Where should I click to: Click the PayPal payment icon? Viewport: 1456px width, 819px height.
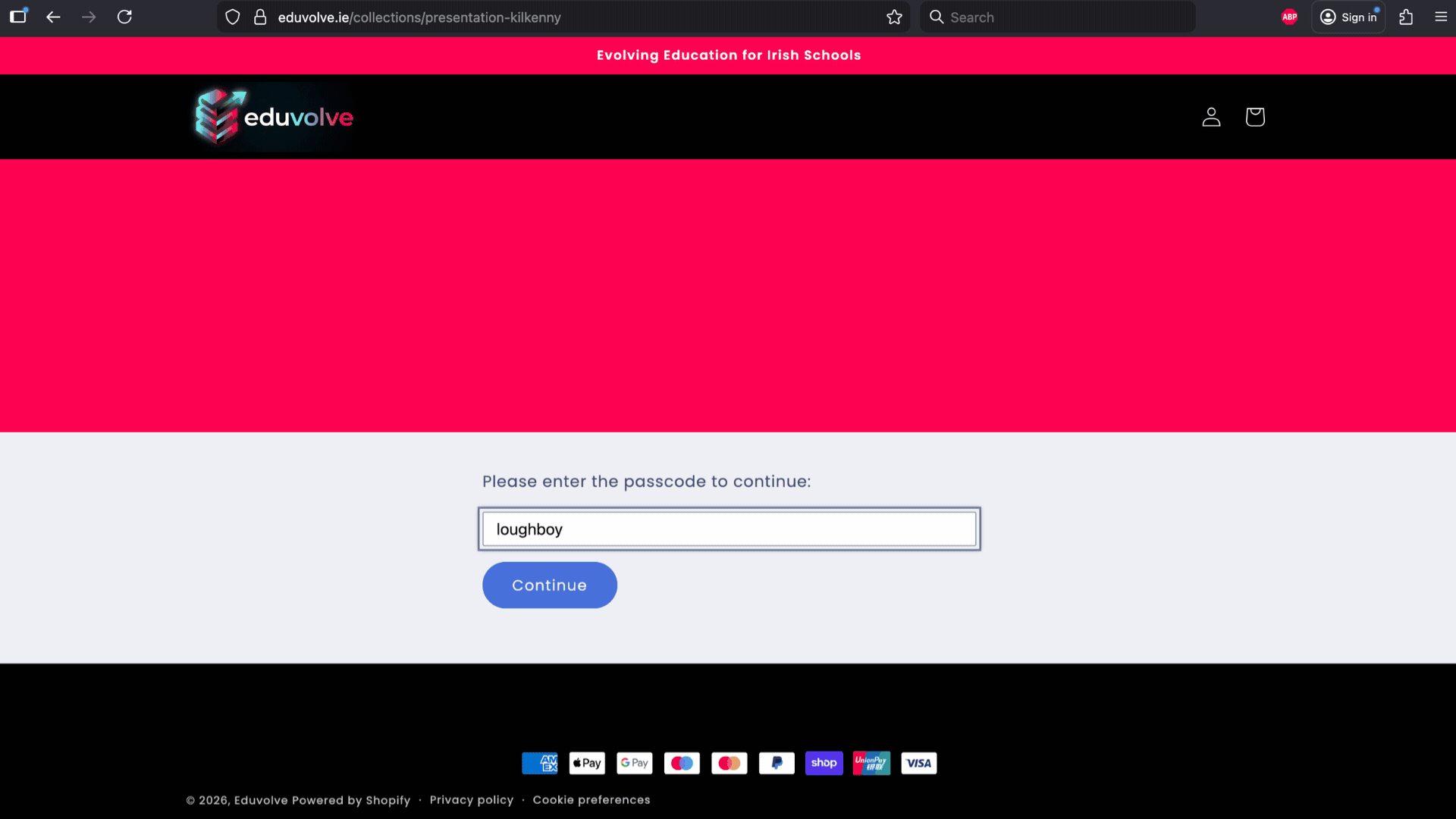tap(776, 763)
